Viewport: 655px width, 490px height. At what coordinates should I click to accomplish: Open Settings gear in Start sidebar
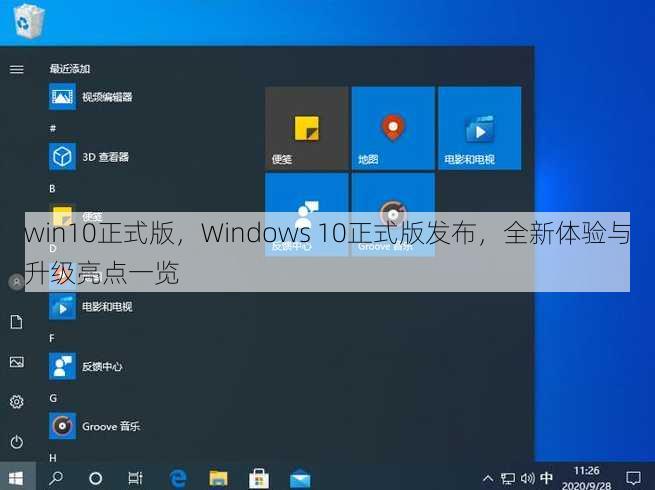pyautogui.click(x=17, y=401)
